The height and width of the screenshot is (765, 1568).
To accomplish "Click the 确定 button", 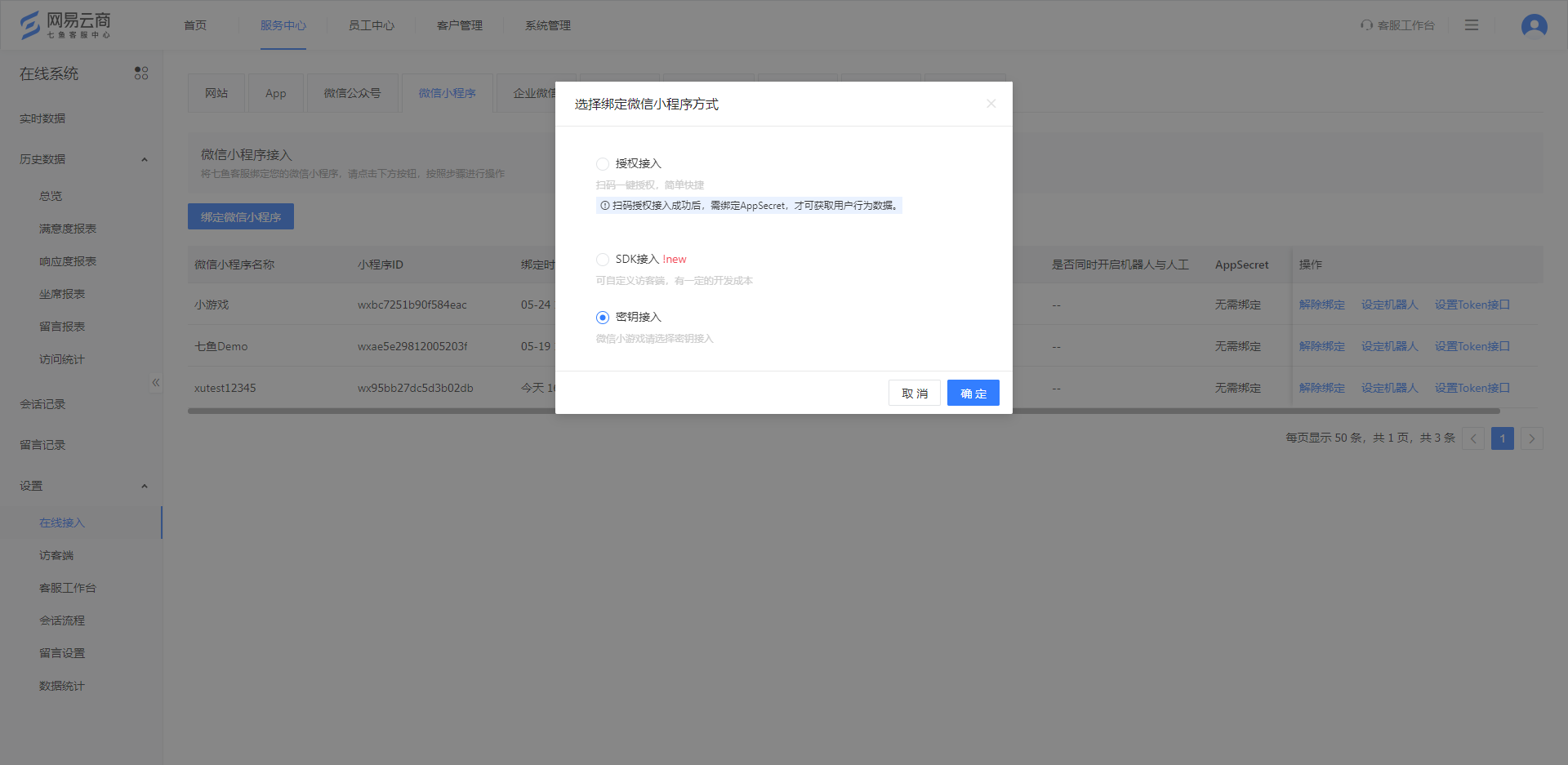I will [x=973, y=393].
